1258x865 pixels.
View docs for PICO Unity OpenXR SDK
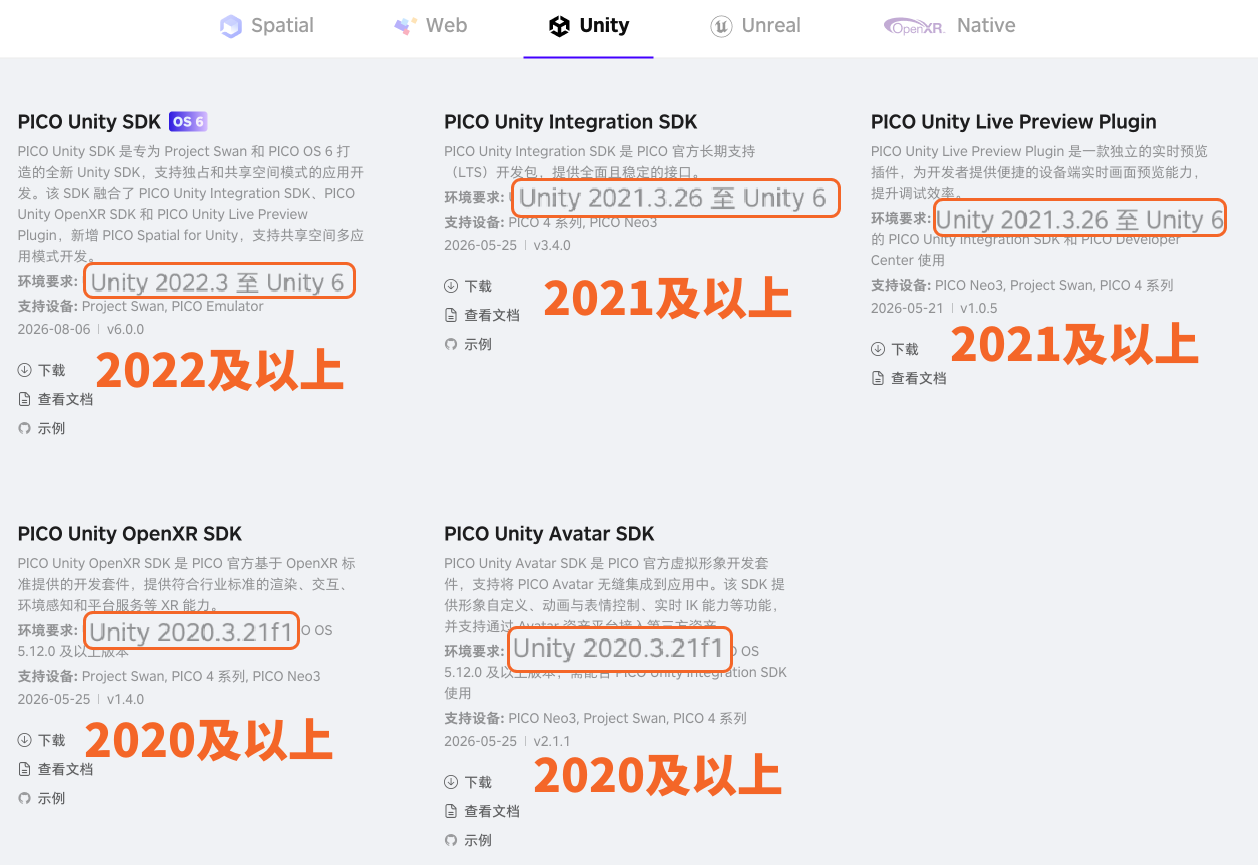(56, 769)
